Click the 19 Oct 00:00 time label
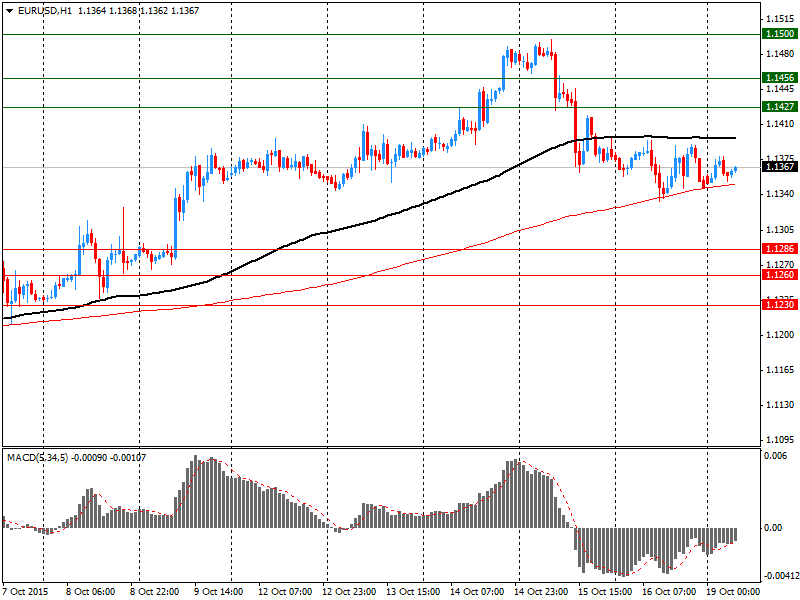The height and width of the screenshot is (600, 800). pos(733,592)
